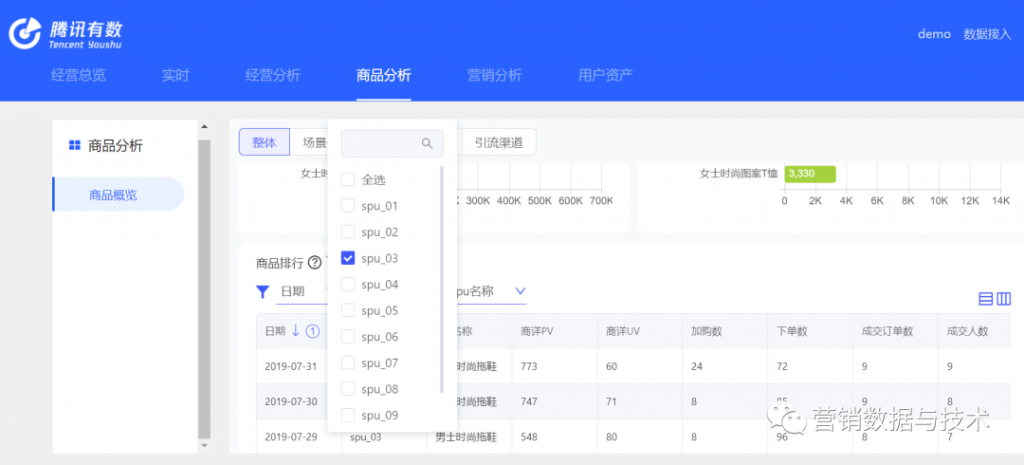Screen dimensions: 1024x465
Task: Select the 引流渠道 button
Action: (498, 142)
